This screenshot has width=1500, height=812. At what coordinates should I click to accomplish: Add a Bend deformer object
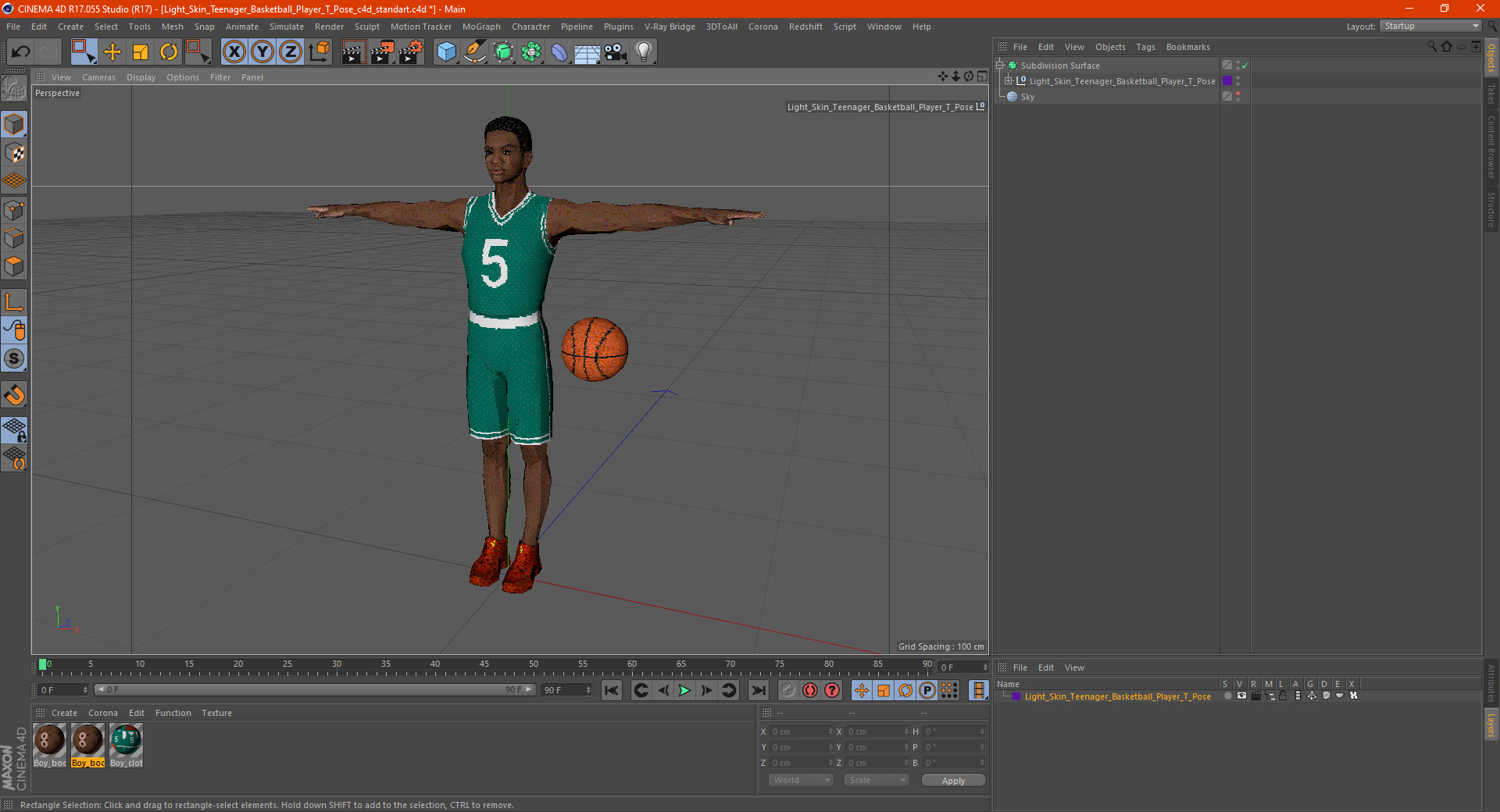(560, 52)
